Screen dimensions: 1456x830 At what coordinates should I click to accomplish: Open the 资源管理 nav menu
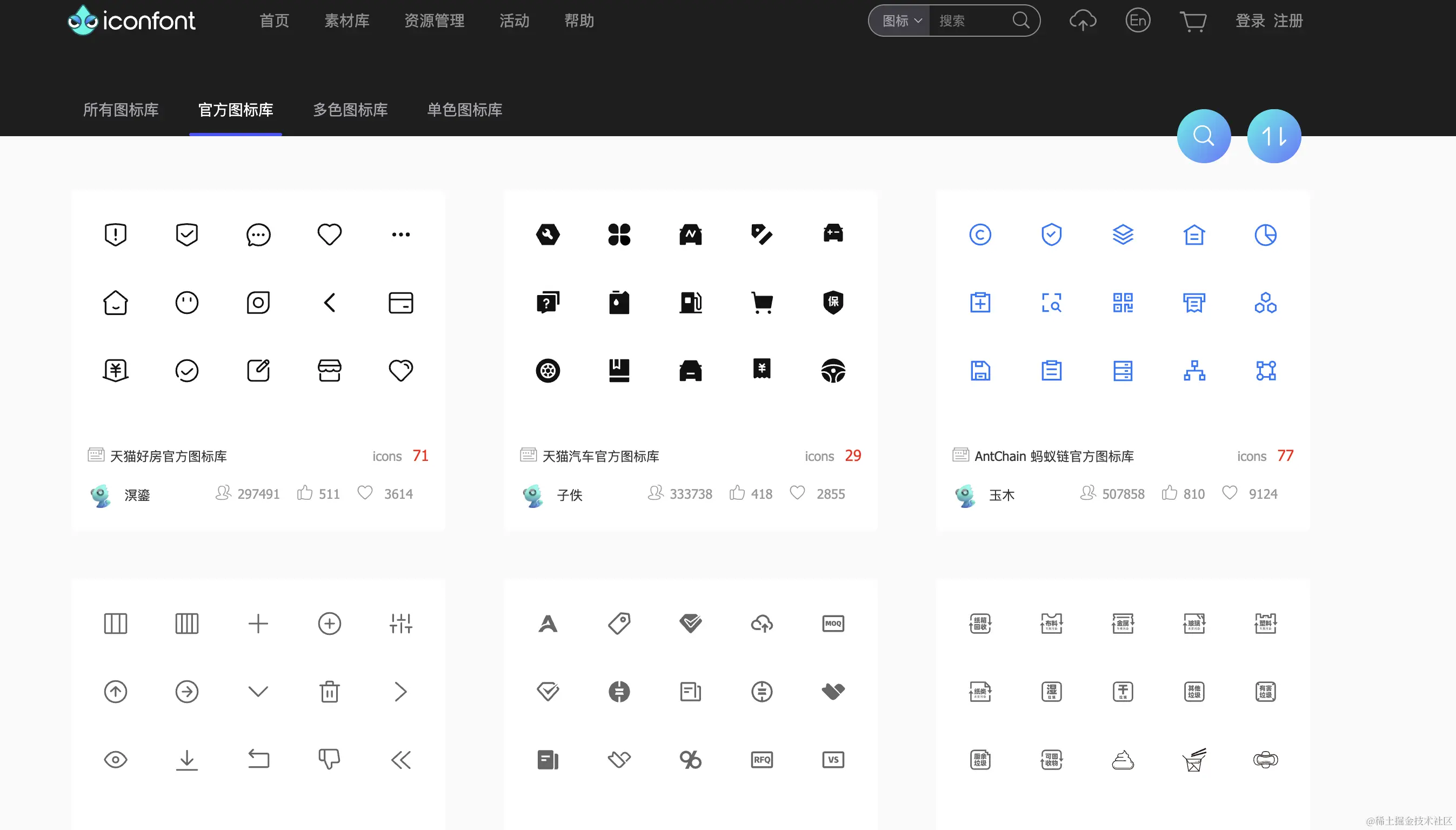[434, 21]
